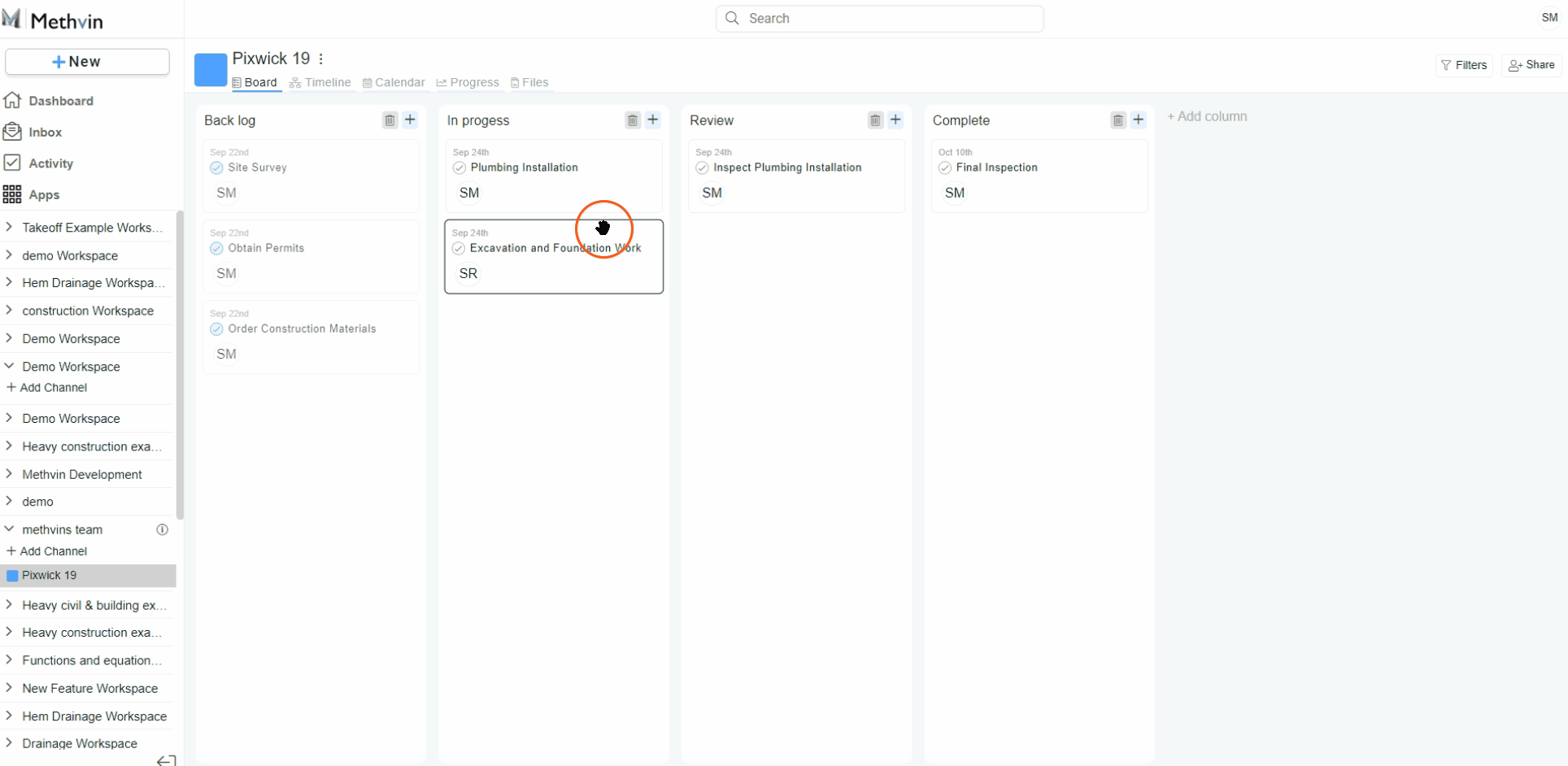
Task: Open the Pixwick 19 three-dot menu
Action: [x=321, y=59]
